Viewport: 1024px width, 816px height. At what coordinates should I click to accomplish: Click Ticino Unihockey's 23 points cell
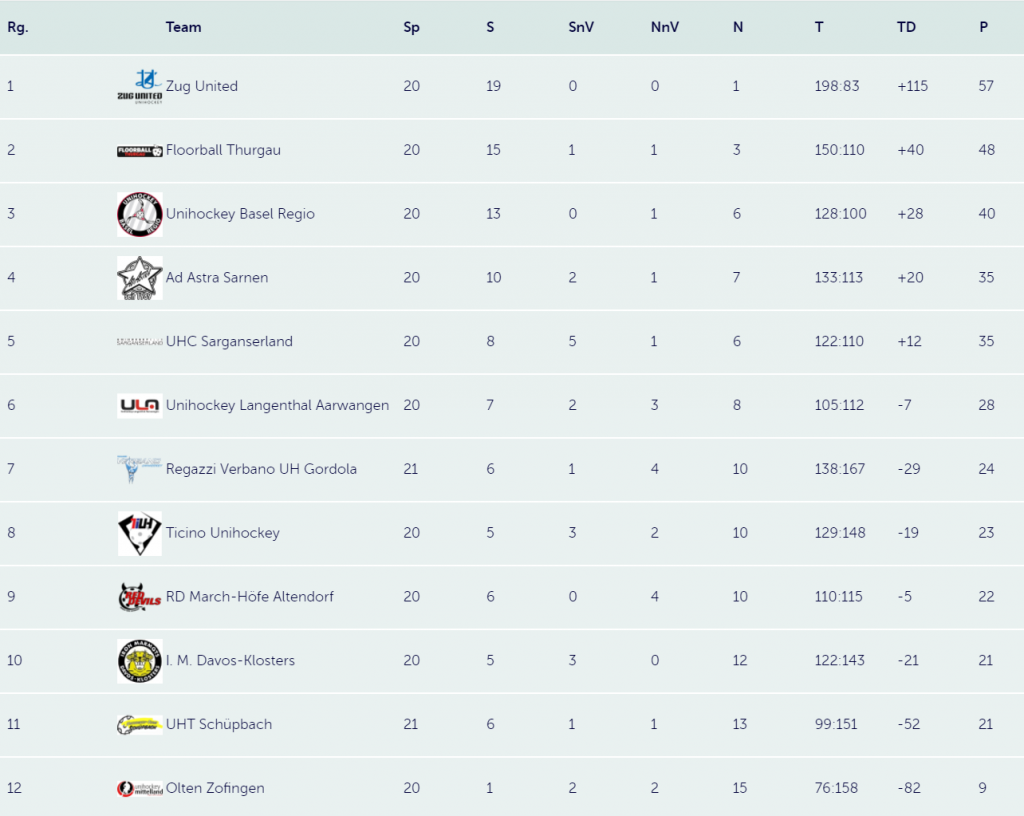tap(986, 533)
